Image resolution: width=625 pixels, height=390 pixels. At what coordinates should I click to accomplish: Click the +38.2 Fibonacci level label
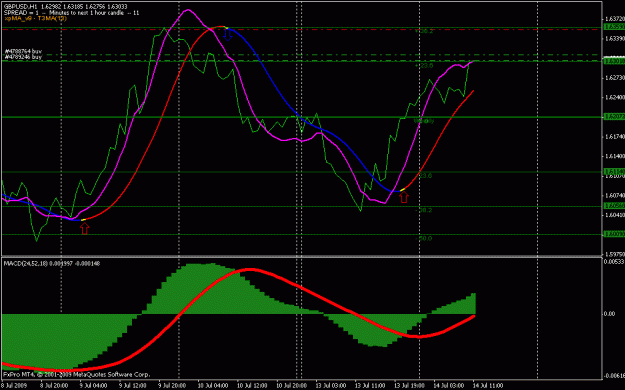coord(423,31)
